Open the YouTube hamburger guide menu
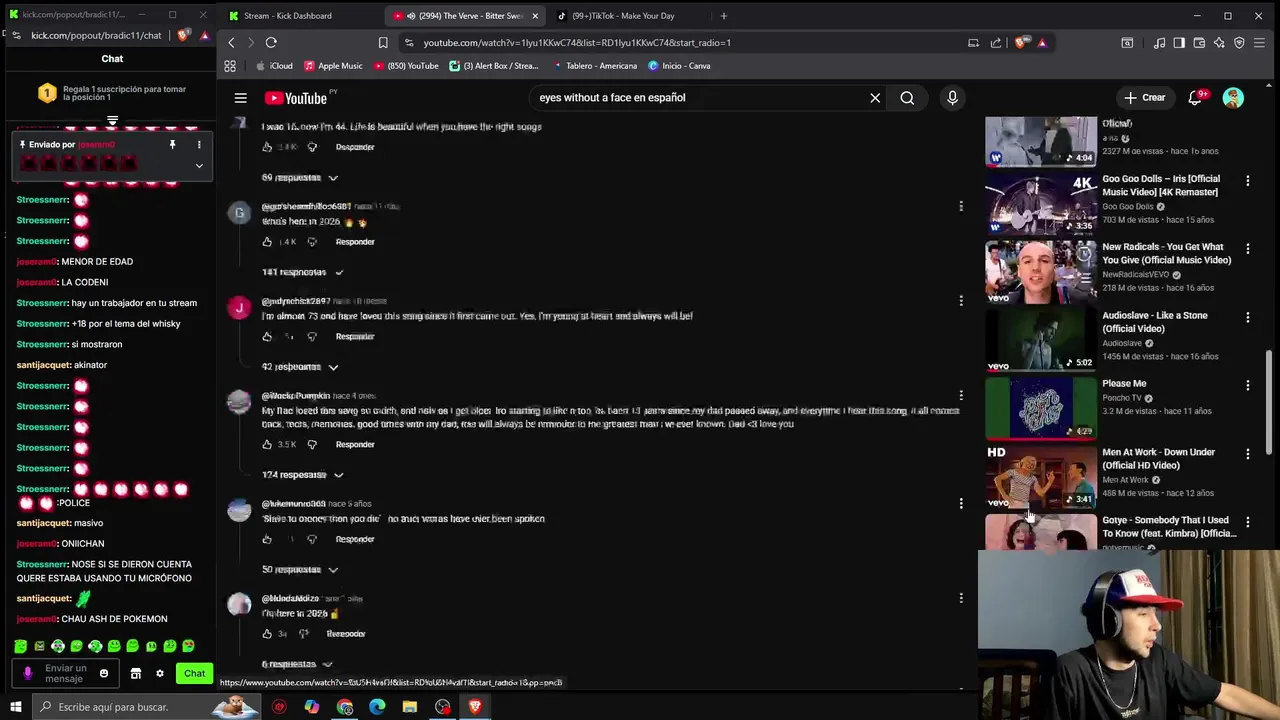The image size is (1280, 720). click(x=241, y=98)
